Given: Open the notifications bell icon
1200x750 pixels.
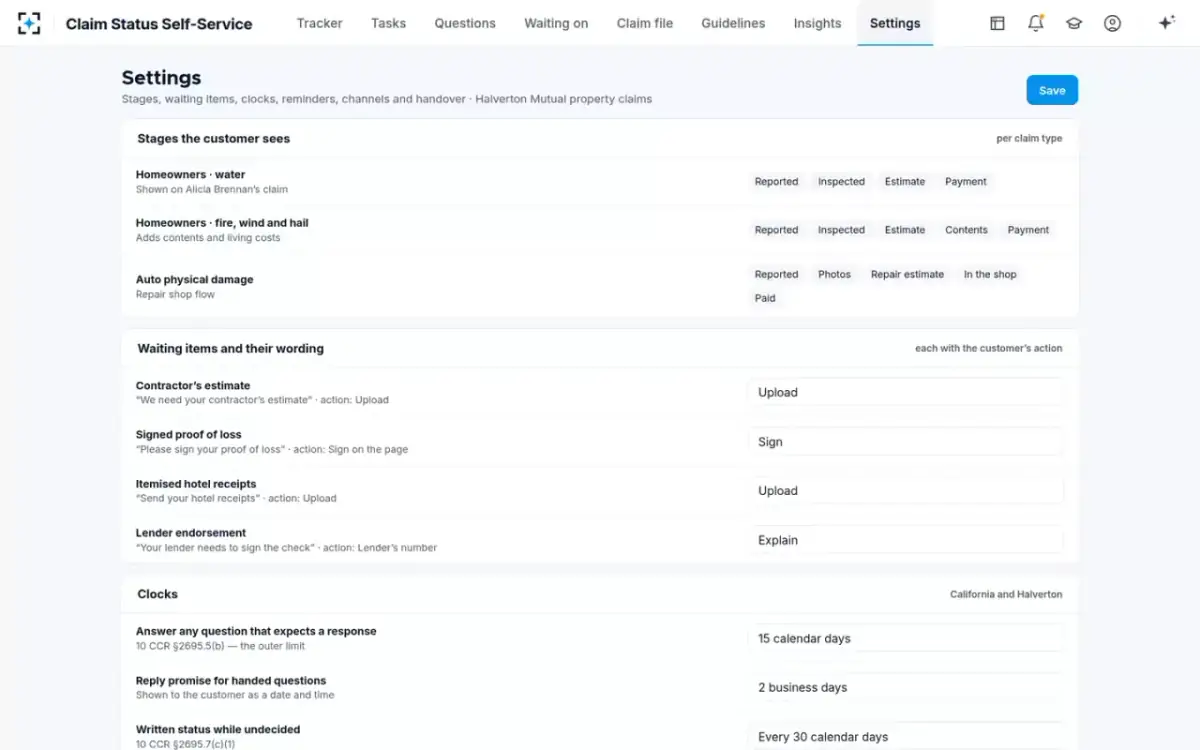Looking at the screenshot, I should tap(1036, 23).
